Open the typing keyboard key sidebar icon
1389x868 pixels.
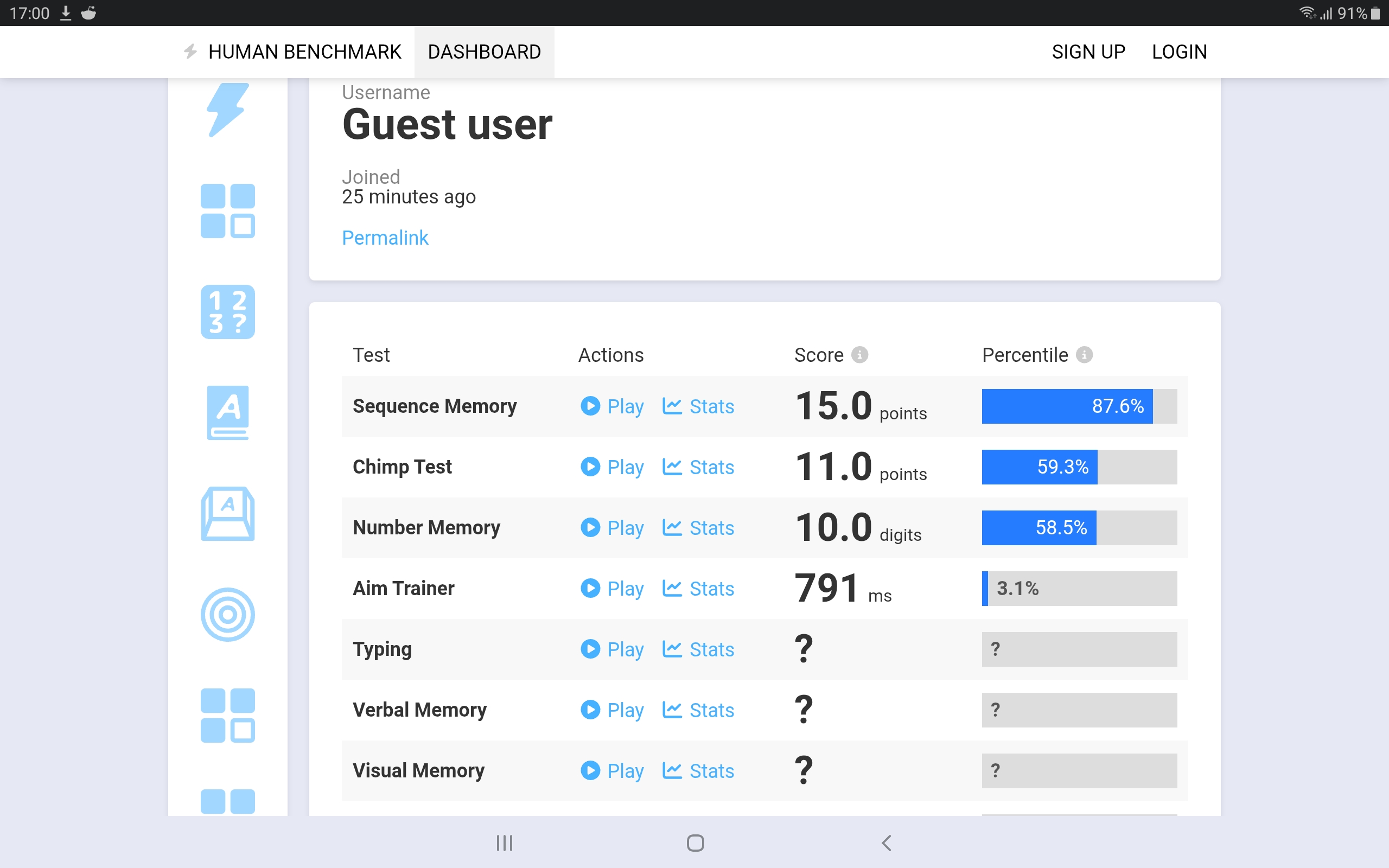point(228,514)
